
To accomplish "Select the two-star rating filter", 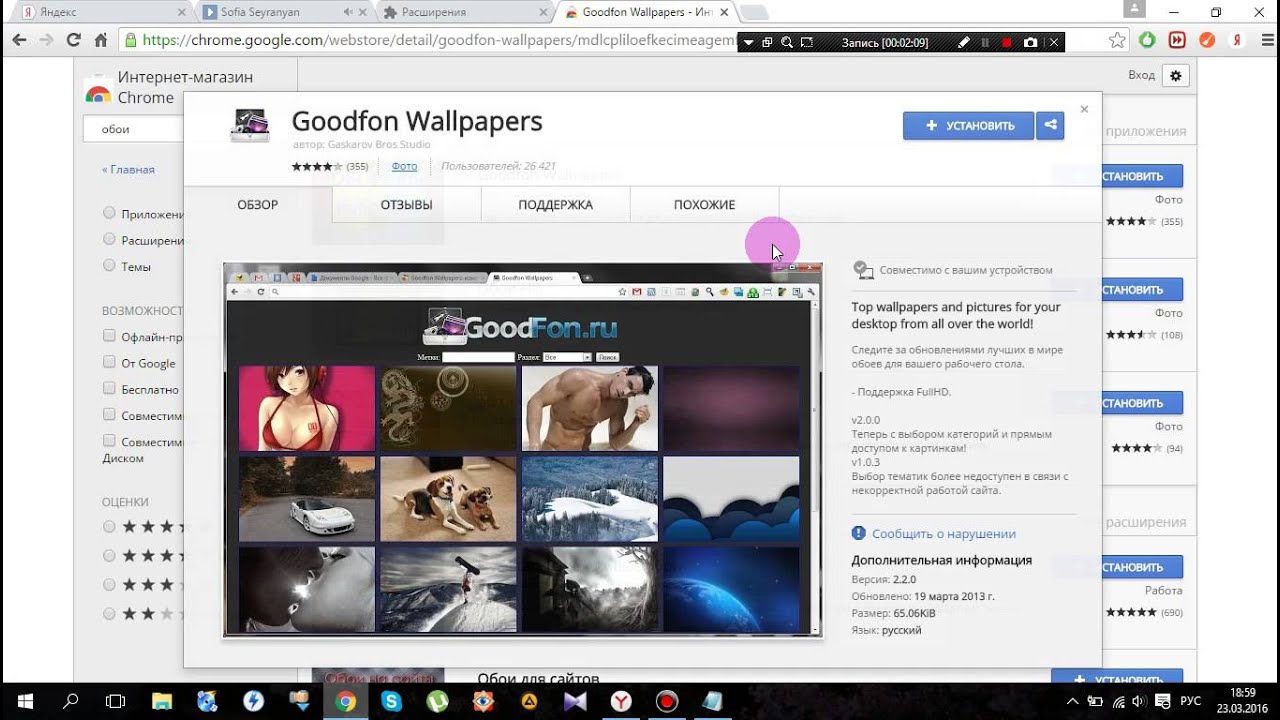I will click(109, 613).
